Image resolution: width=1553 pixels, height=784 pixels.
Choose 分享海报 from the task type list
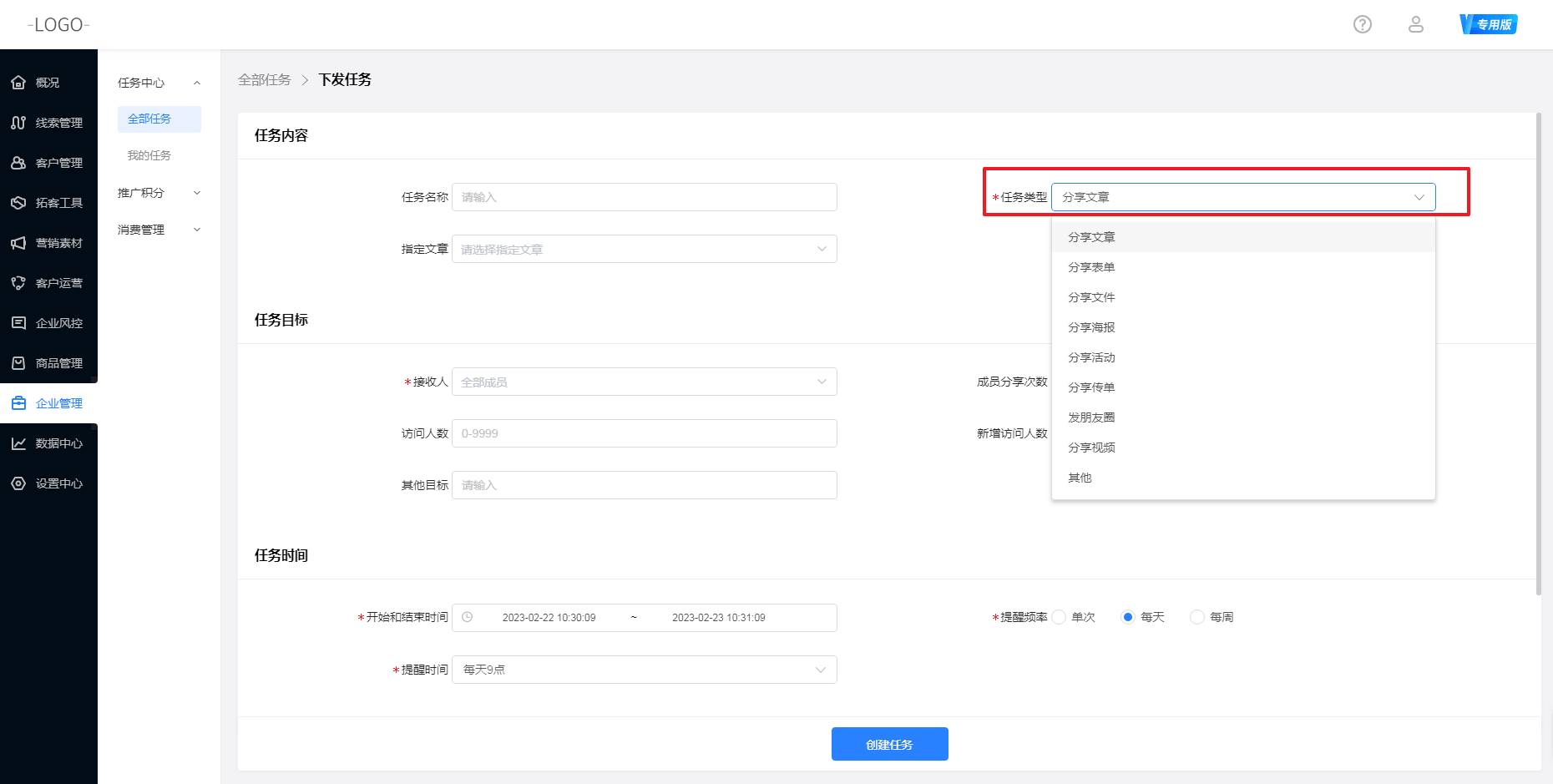pos(1091,327)
